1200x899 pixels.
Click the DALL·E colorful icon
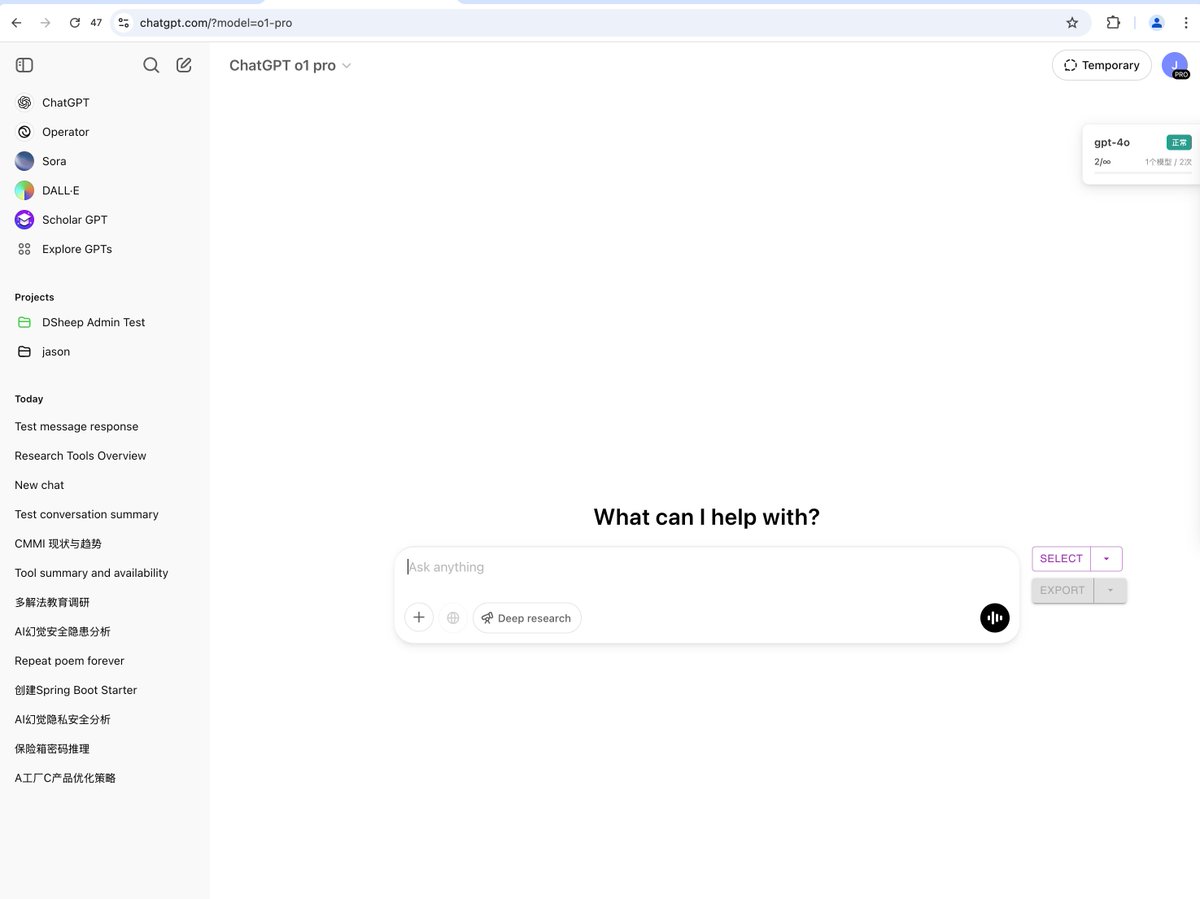coord(24,190)
